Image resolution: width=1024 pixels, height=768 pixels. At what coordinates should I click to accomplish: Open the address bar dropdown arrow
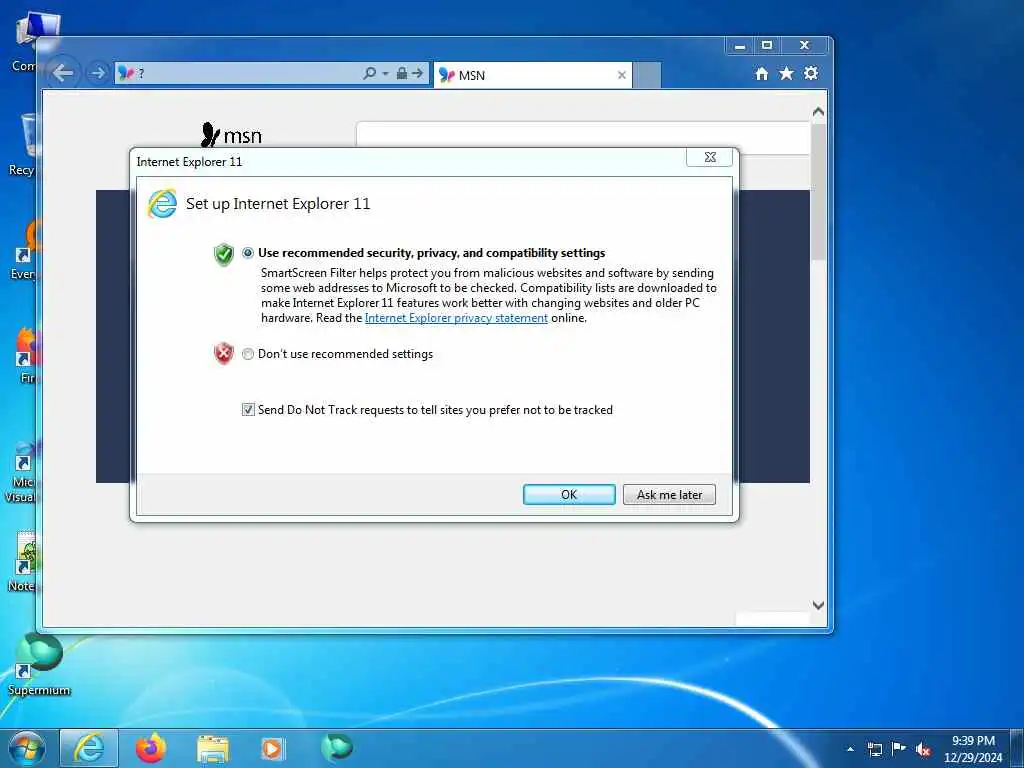click(385, 73)
